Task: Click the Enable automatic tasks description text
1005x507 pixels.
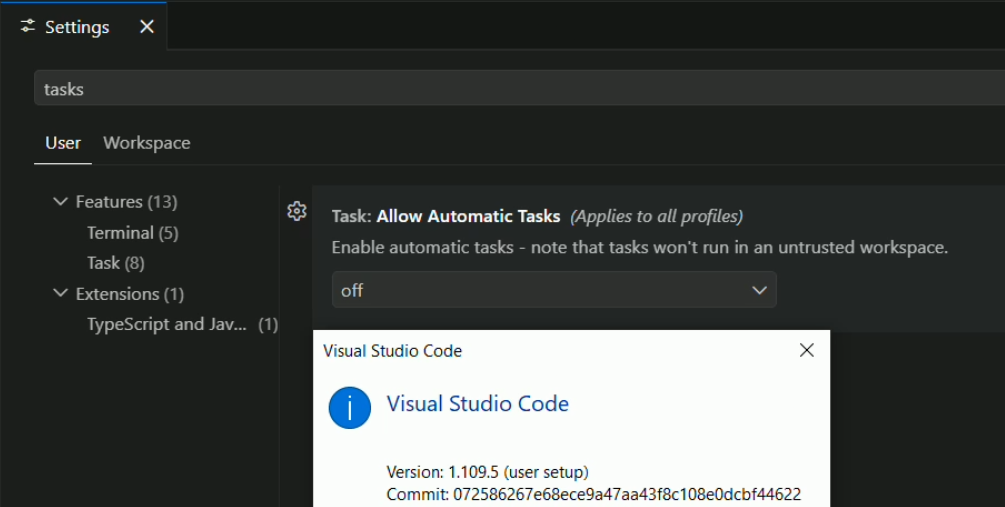Action: click(640, 247)
